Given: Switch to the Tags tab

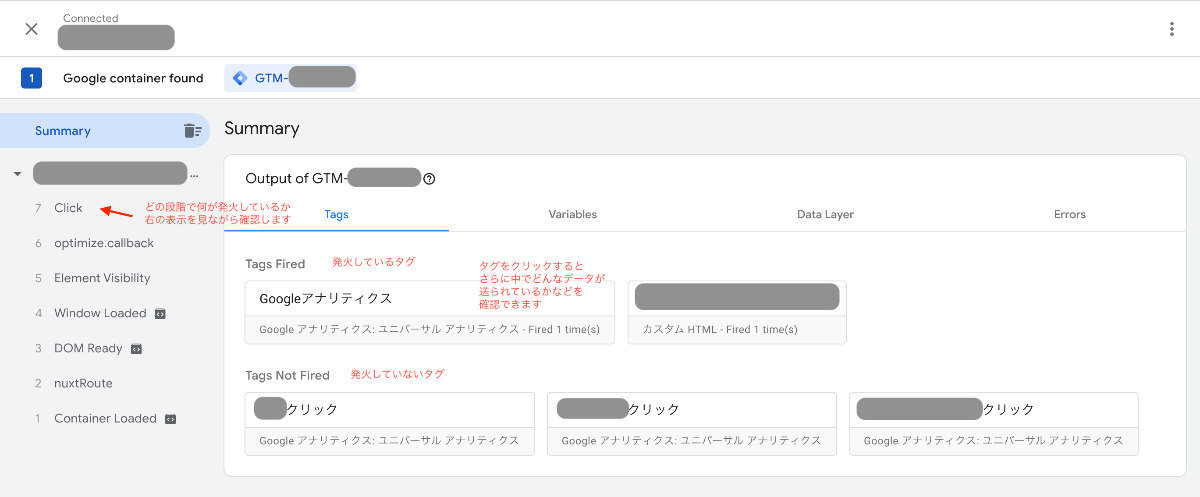Looking at the screenshot, I should [x=337, y=214].
